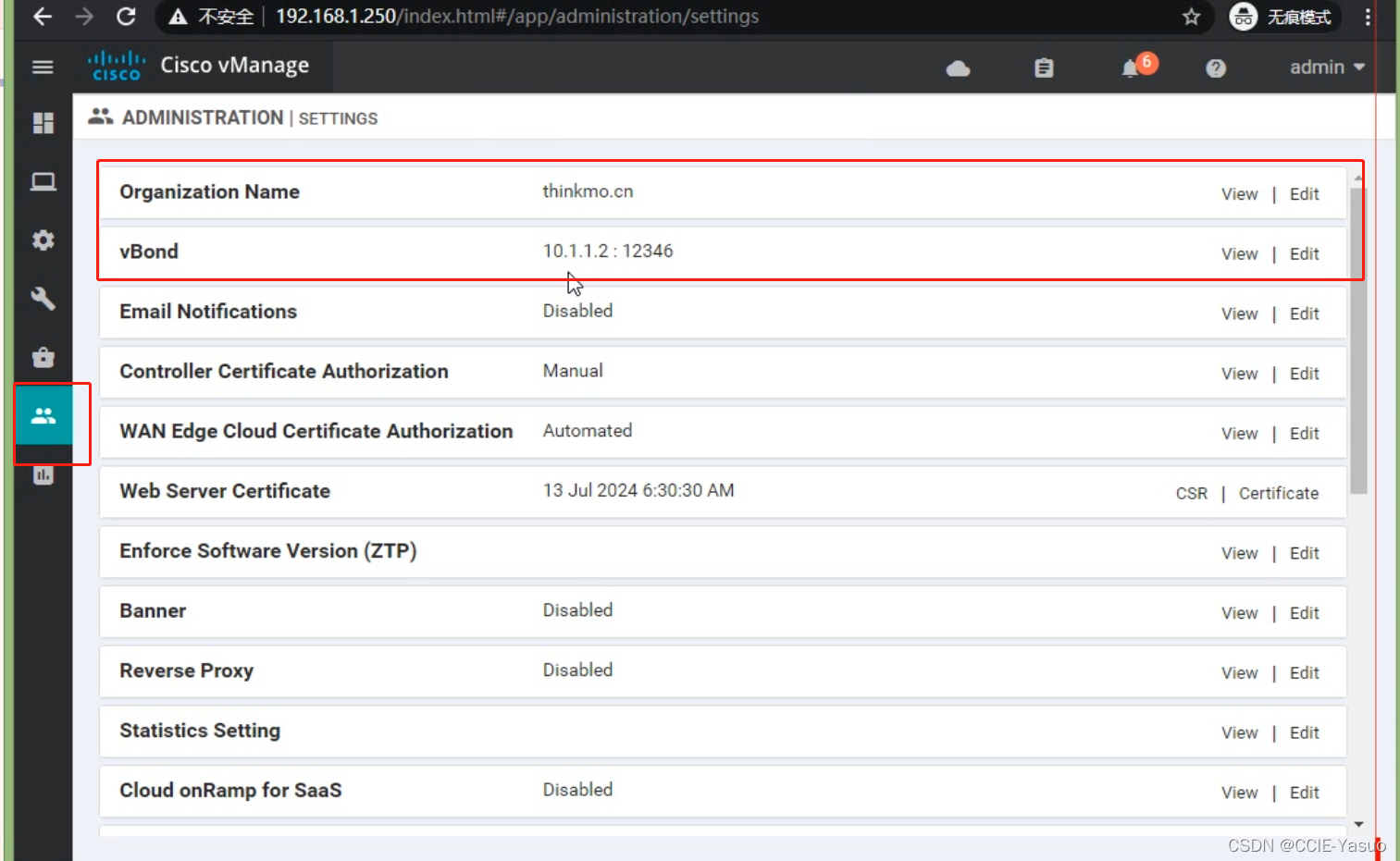Viewport: 1400px width, 861px height.
Task: Click the Organization Name label
Action: click(x=209, y=191)
